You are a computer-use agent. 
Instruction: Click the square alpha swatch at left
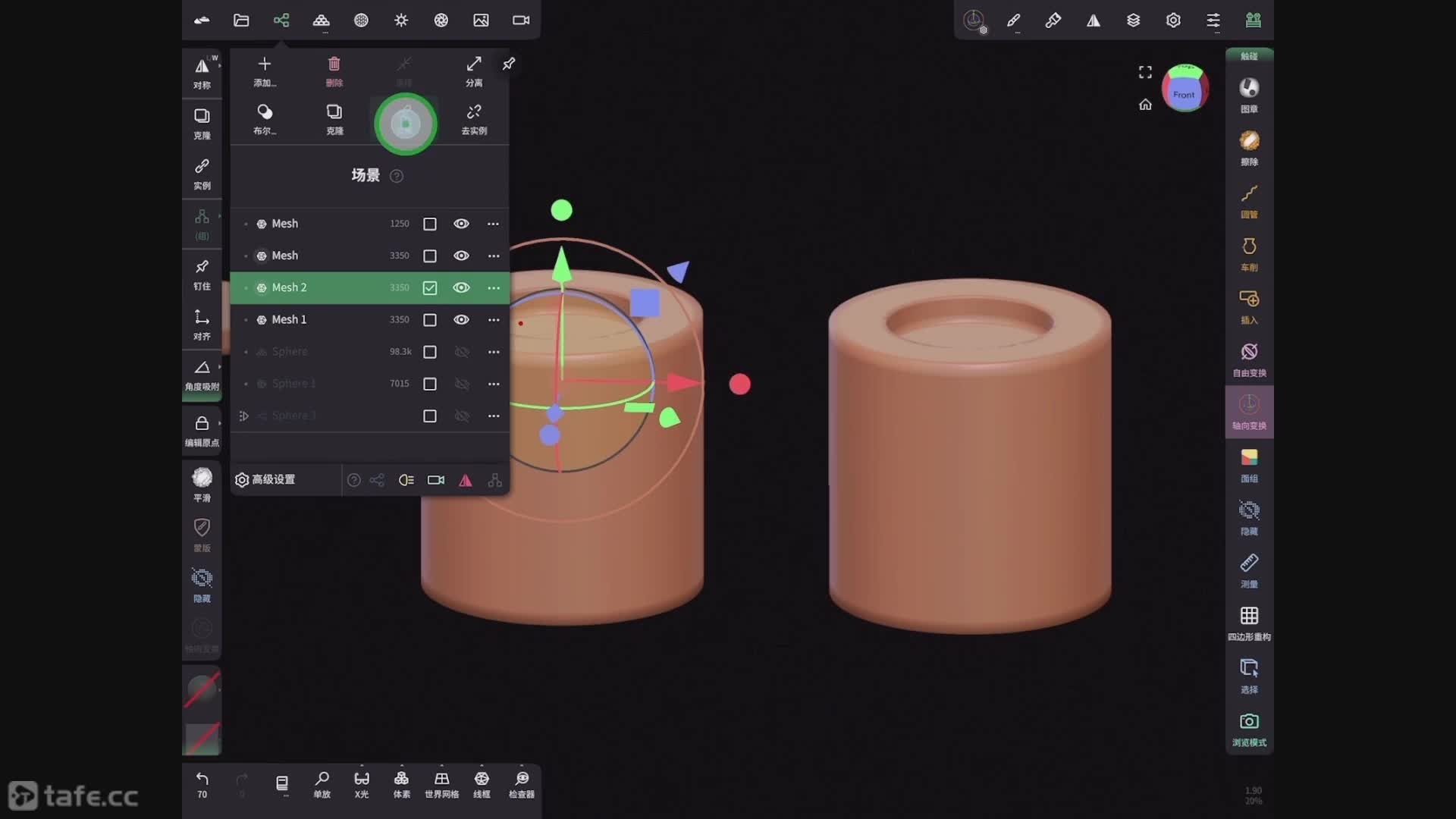pyautogui.click(x=202, y=739)
